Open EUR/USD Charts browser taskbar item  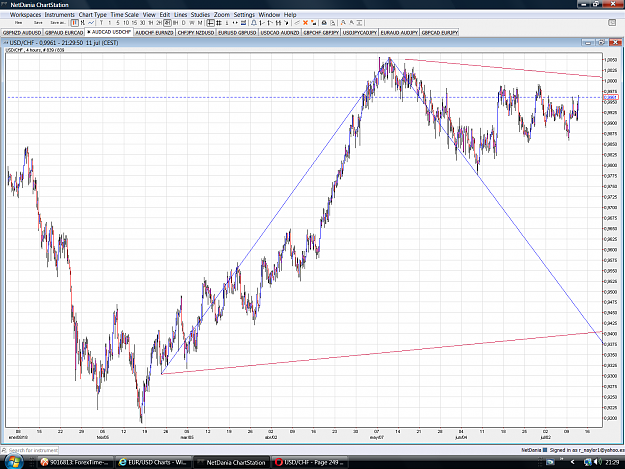[x=153, y=462]
